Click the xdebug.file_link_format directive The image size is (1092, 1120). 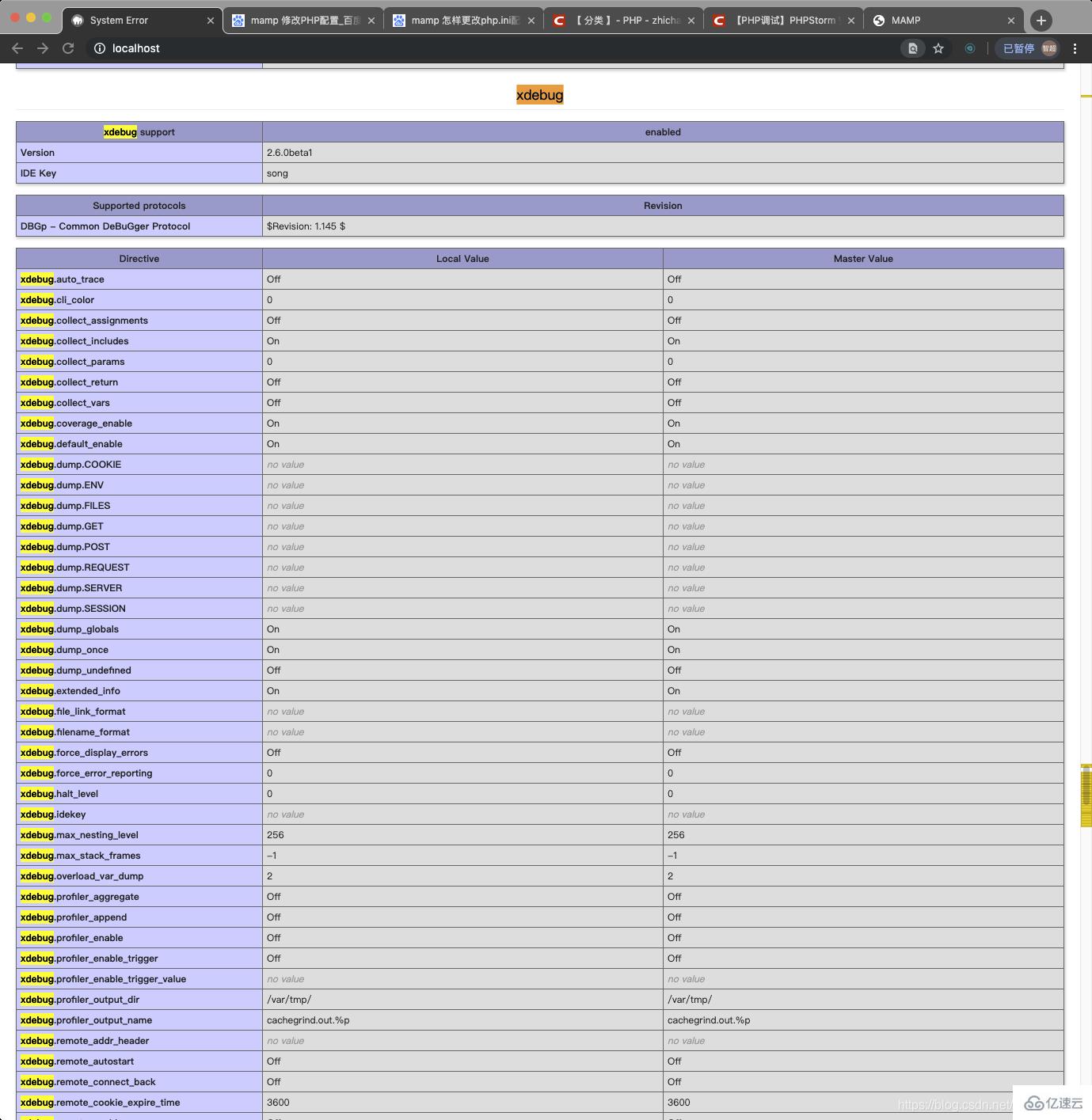click(73, 712)
